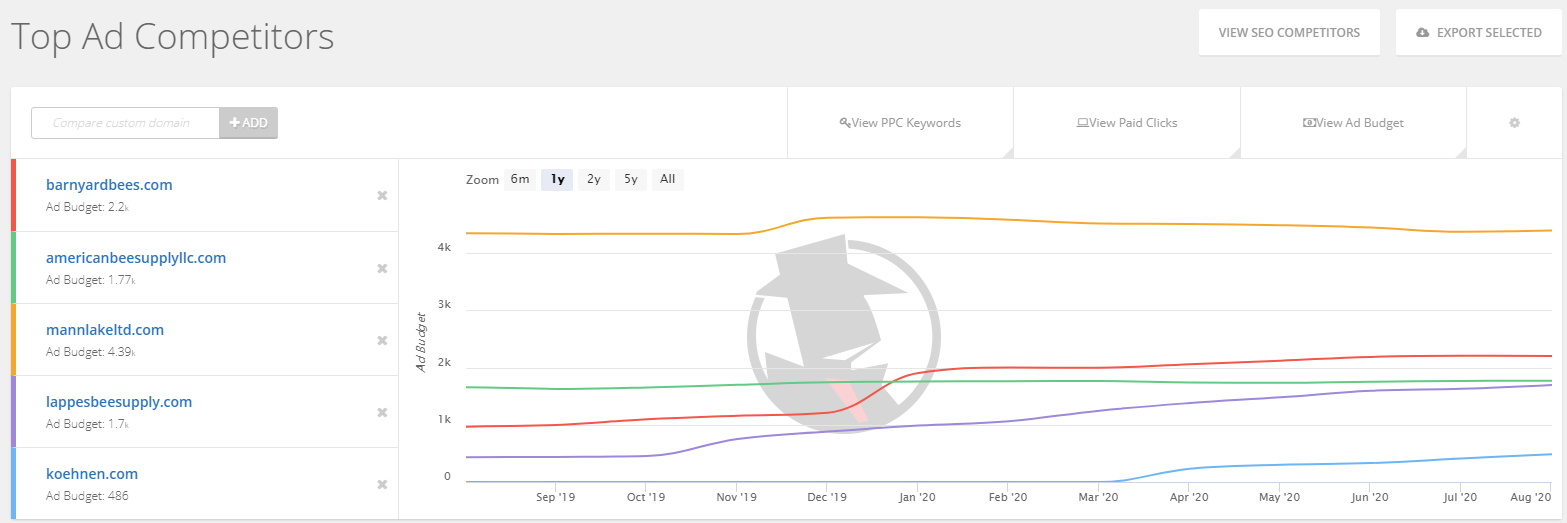Click the money icon in View Ad Budget
1567x523 pixels.
[x=1309, y=123]
